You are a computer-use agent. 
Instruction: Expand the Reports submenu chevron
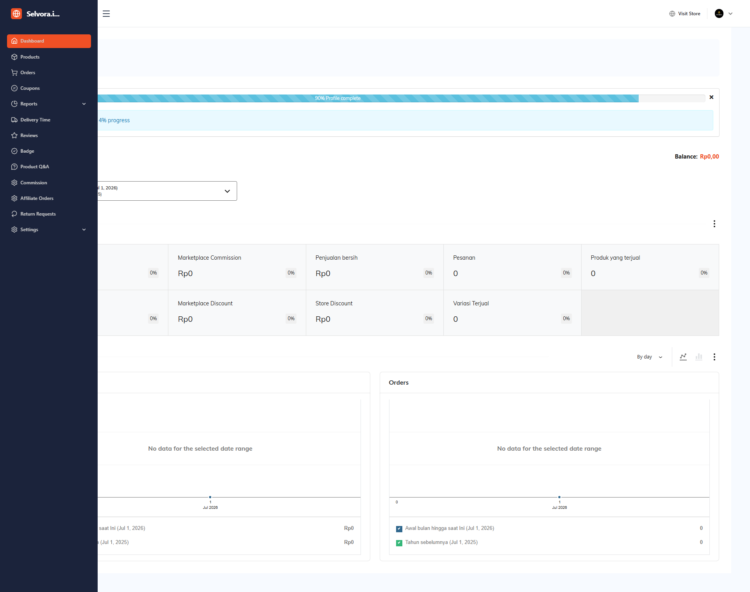click(84, 104)
